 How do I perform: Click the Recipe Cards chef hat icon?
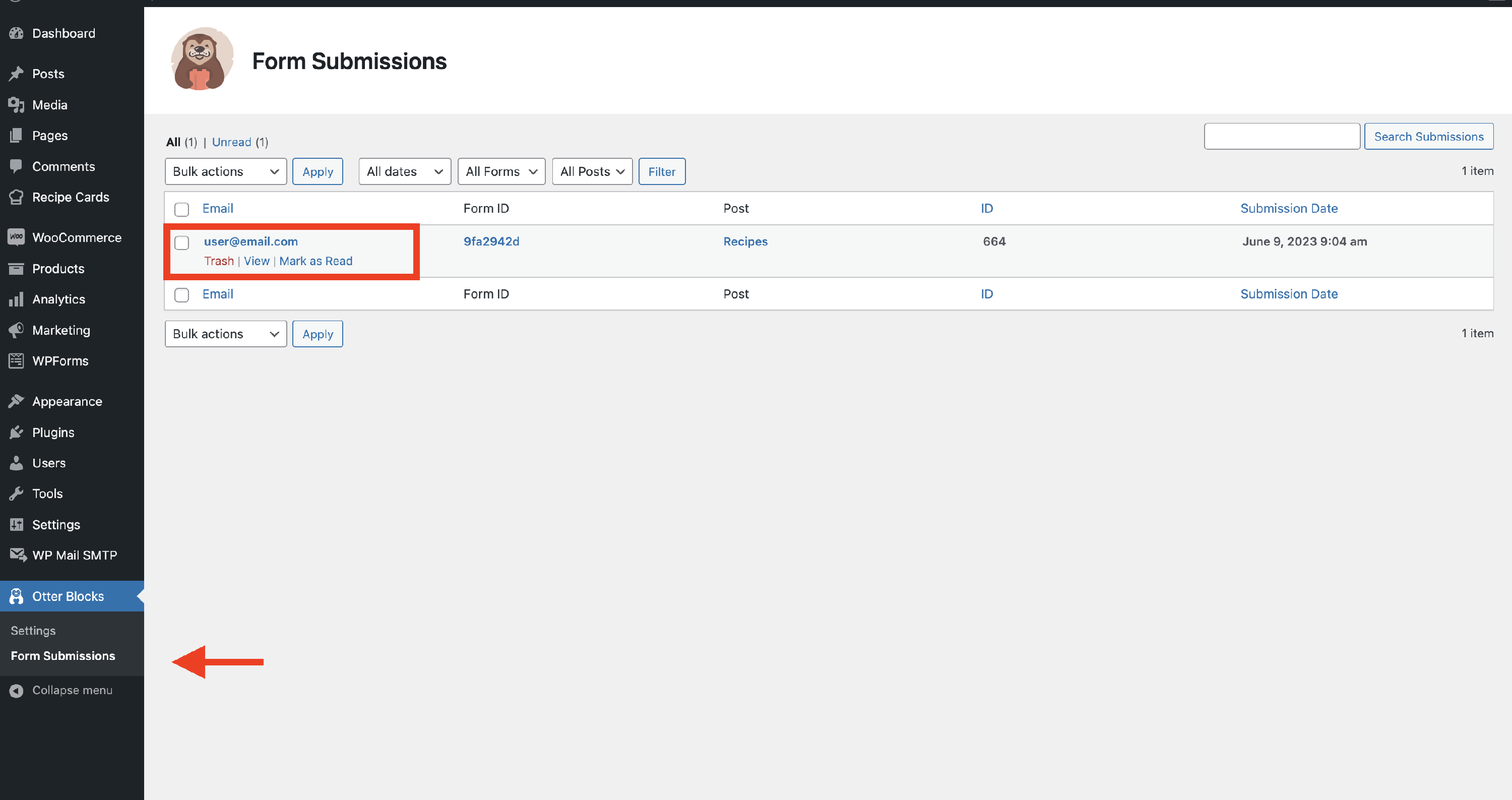point(17,197)
